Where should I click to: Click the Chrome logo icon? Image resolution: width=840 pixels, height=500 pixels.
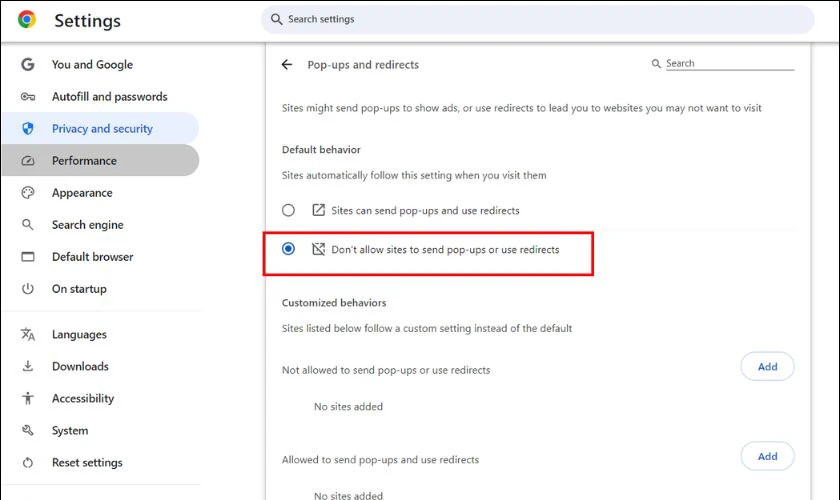pos(27,19)
